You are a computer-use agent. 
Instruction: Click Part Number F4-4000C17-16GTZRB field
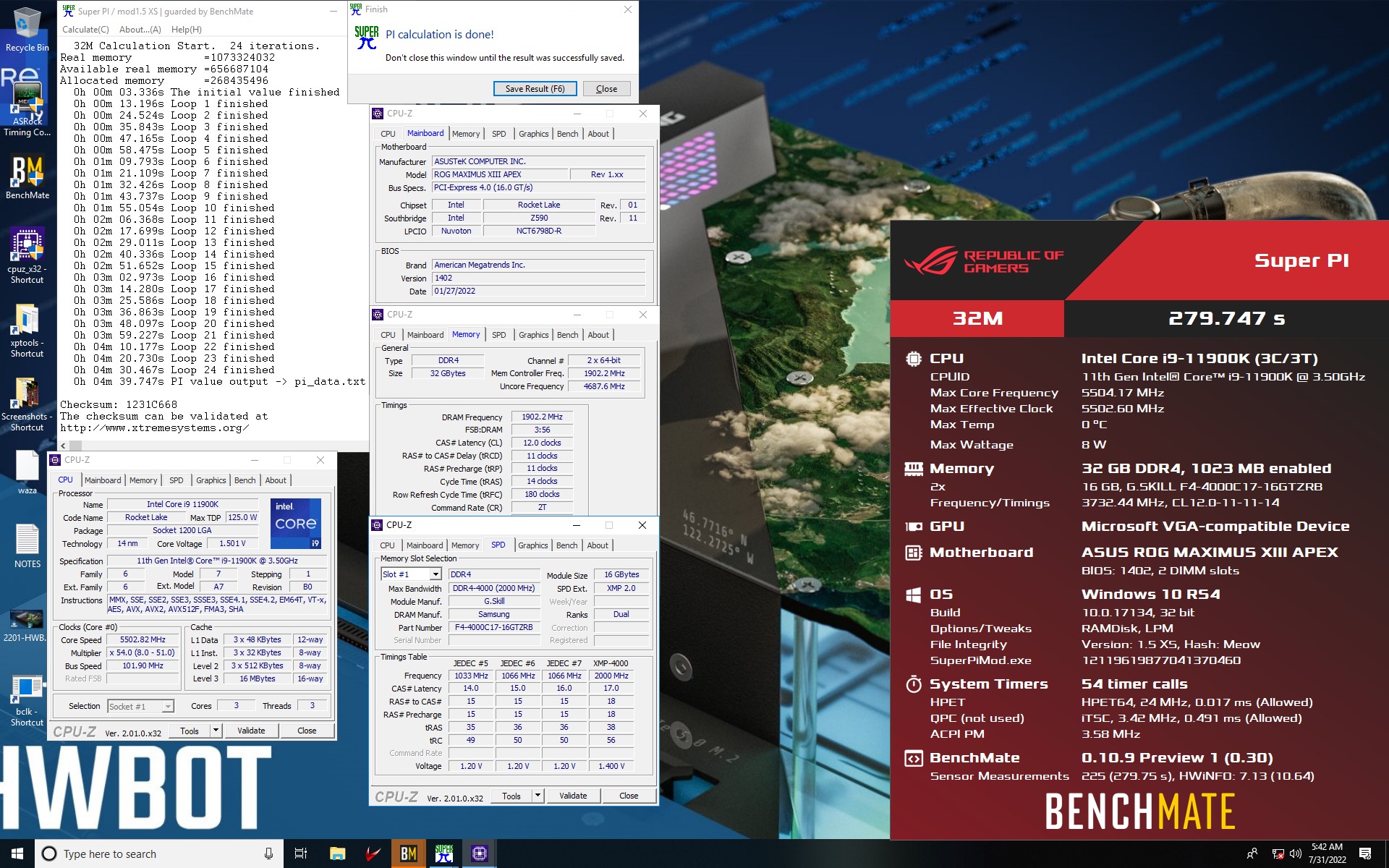[x=493, y=628]
